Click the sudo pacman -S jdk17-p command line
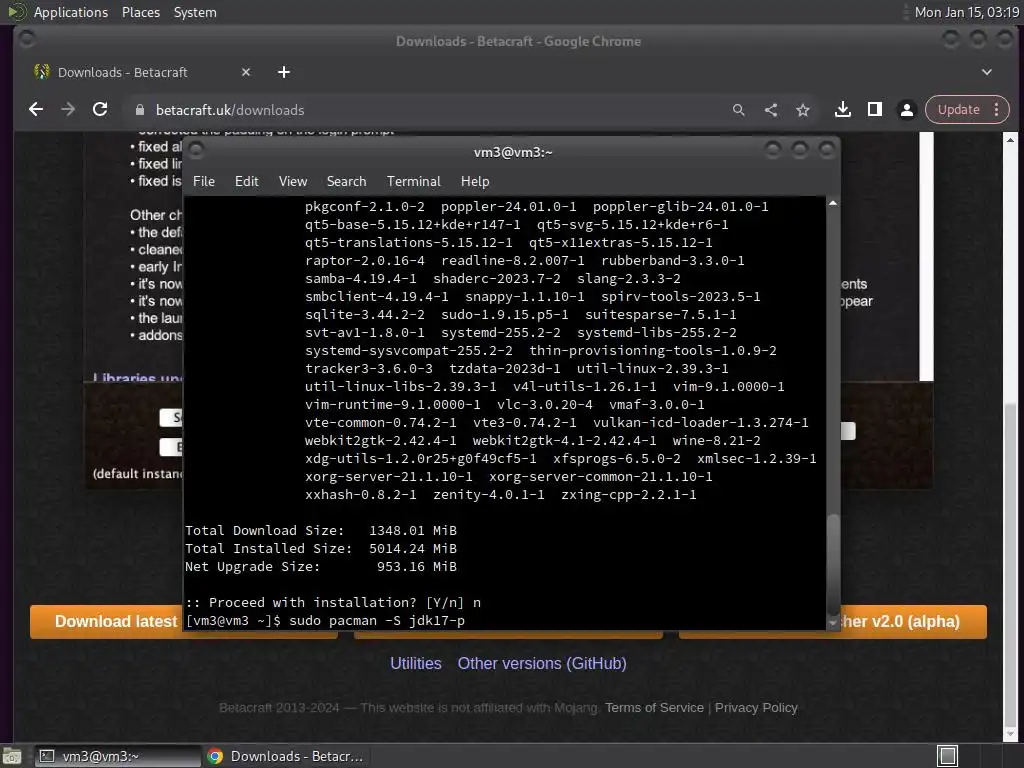Image resolution: width=1024 pixels, height=768 pixels. click(x=377, y=620)
